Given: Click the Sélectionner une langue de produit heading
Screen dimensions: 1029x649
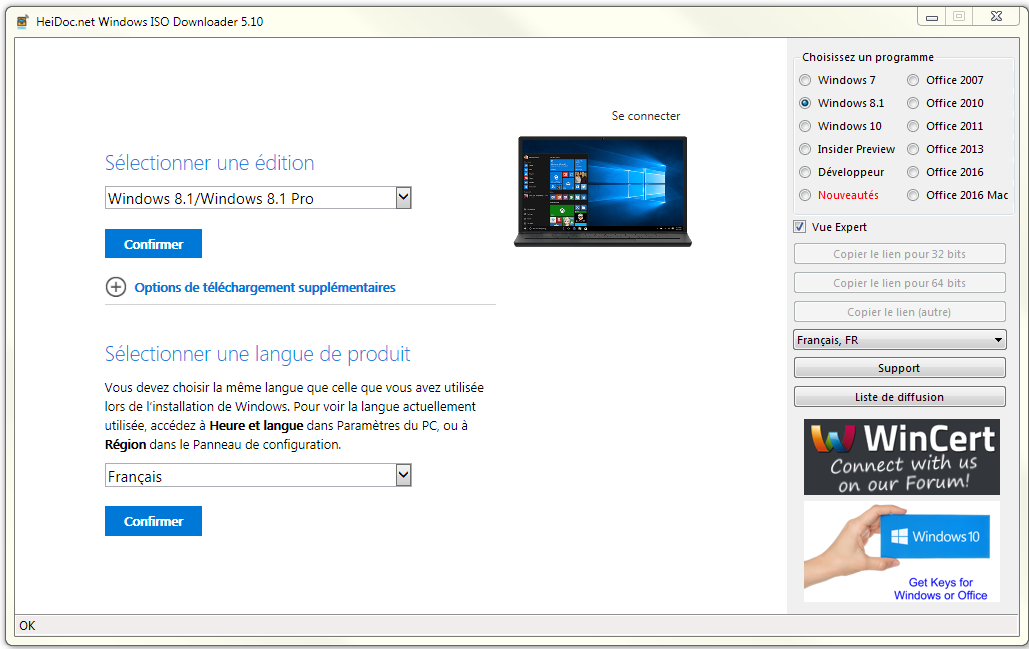Looking at the screenshot, I should pos(257,354).
